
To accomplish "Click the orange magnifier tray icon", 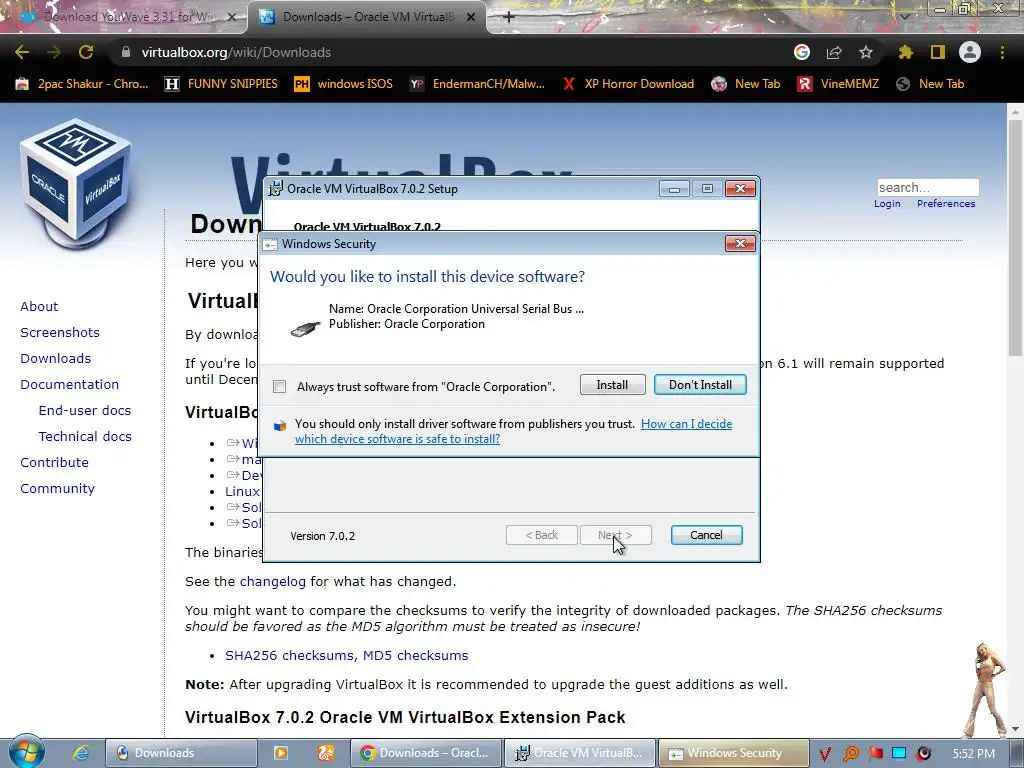I will pyautogui.click(x=851, y=754).
